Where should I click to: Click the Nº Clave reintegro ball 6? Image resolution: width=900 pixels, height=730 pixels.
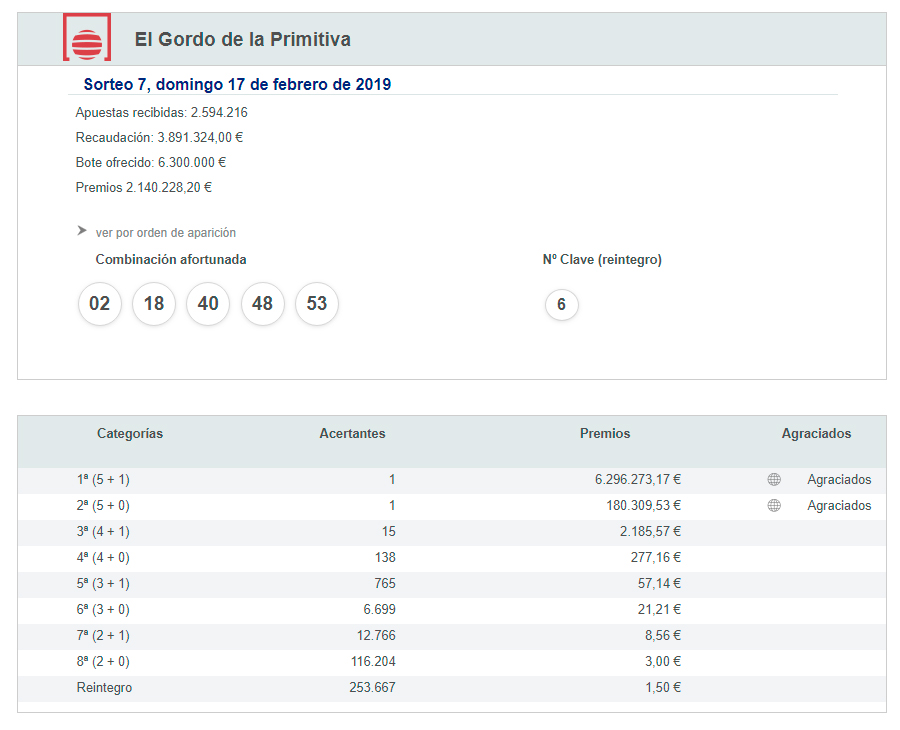click(562, 305)
